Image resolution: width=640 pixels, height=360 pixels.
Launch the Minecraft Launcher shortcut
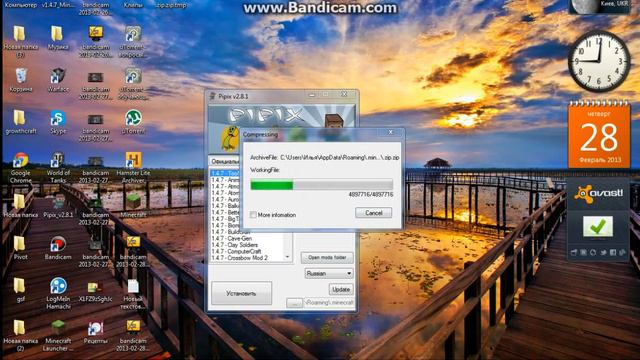(58, 336)
